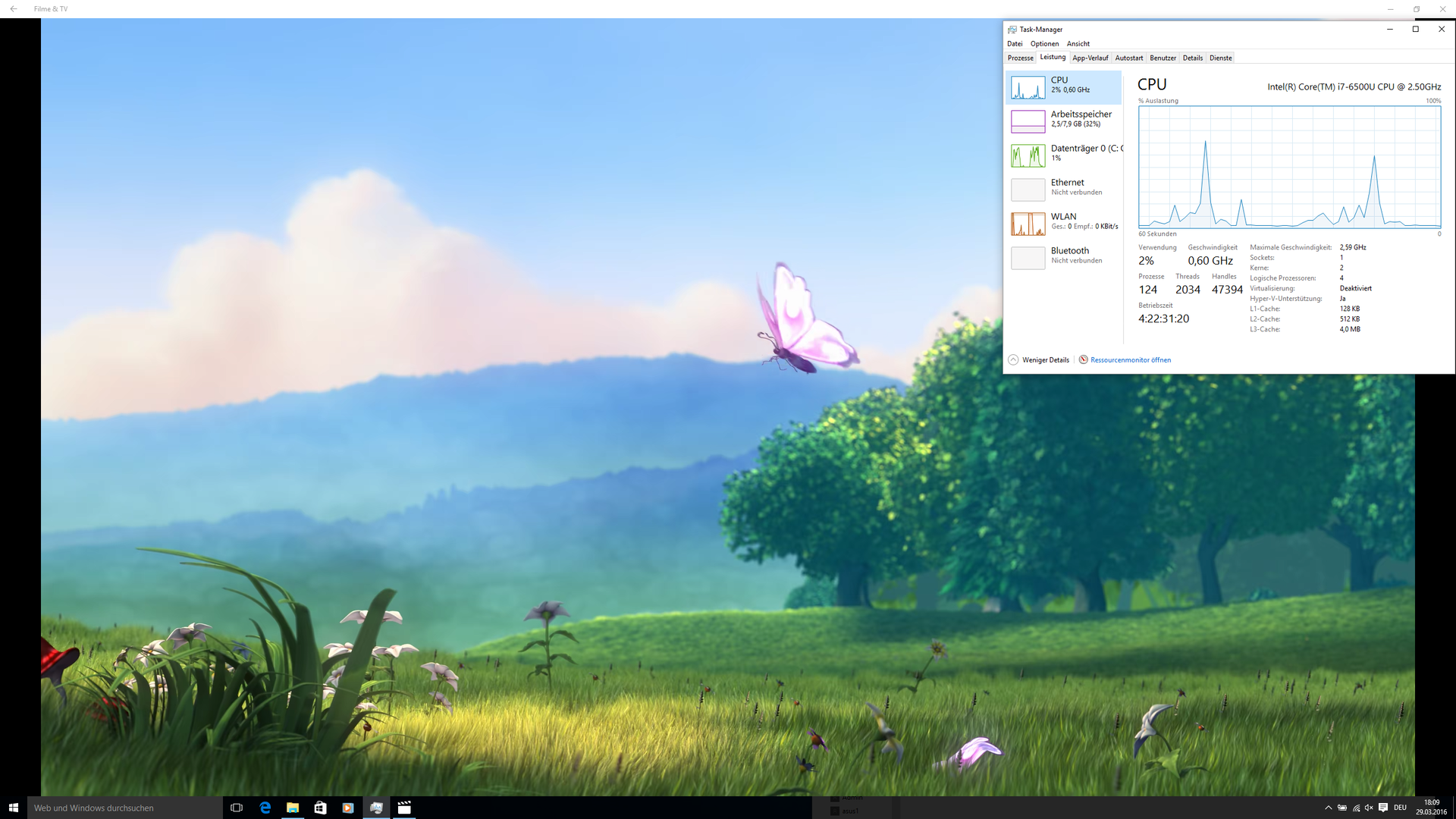Image resolution: width=1456 pixels, height=819 pixels.
Task: Open the action center notification icon
Action: 1383,808
